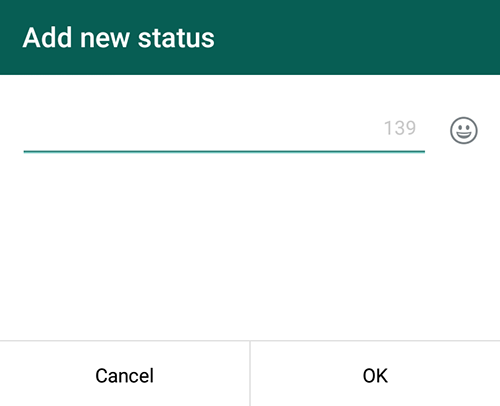Tap the smiley face beside the counter
This screenshot has height=406, width=500.
point(464,130)
